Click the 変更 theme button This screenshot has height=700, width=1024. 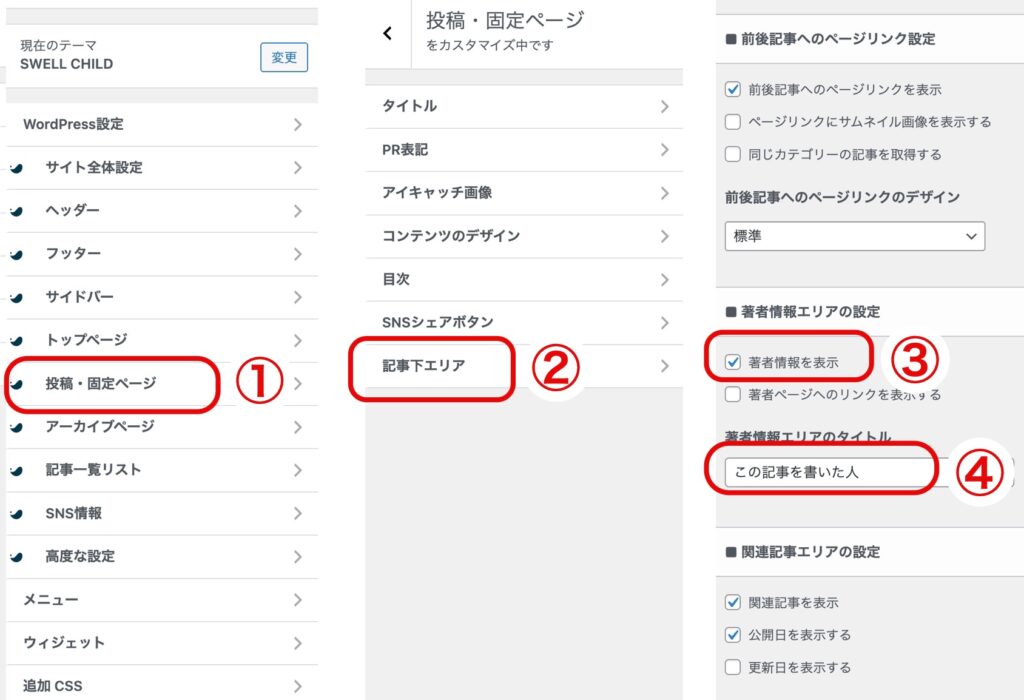[284, 57]
